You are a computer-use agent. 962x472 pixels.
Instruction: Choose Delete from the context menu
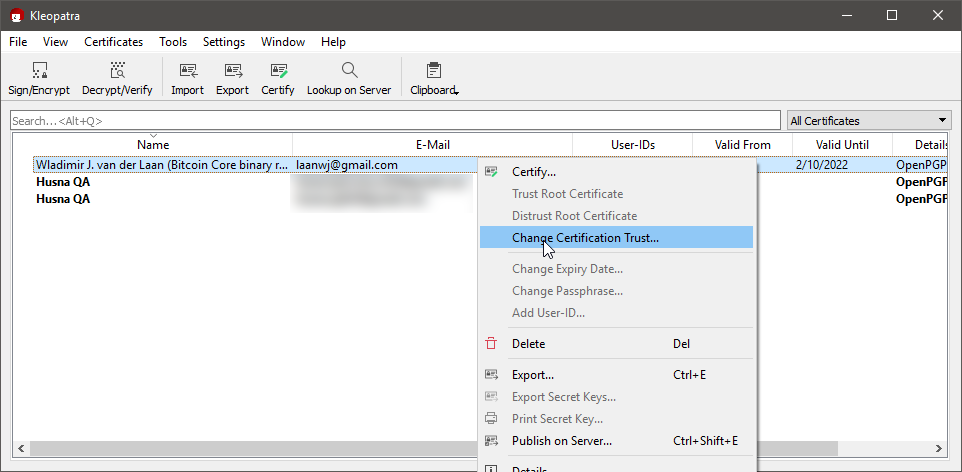pyautogui.click(x=616, y=344)
